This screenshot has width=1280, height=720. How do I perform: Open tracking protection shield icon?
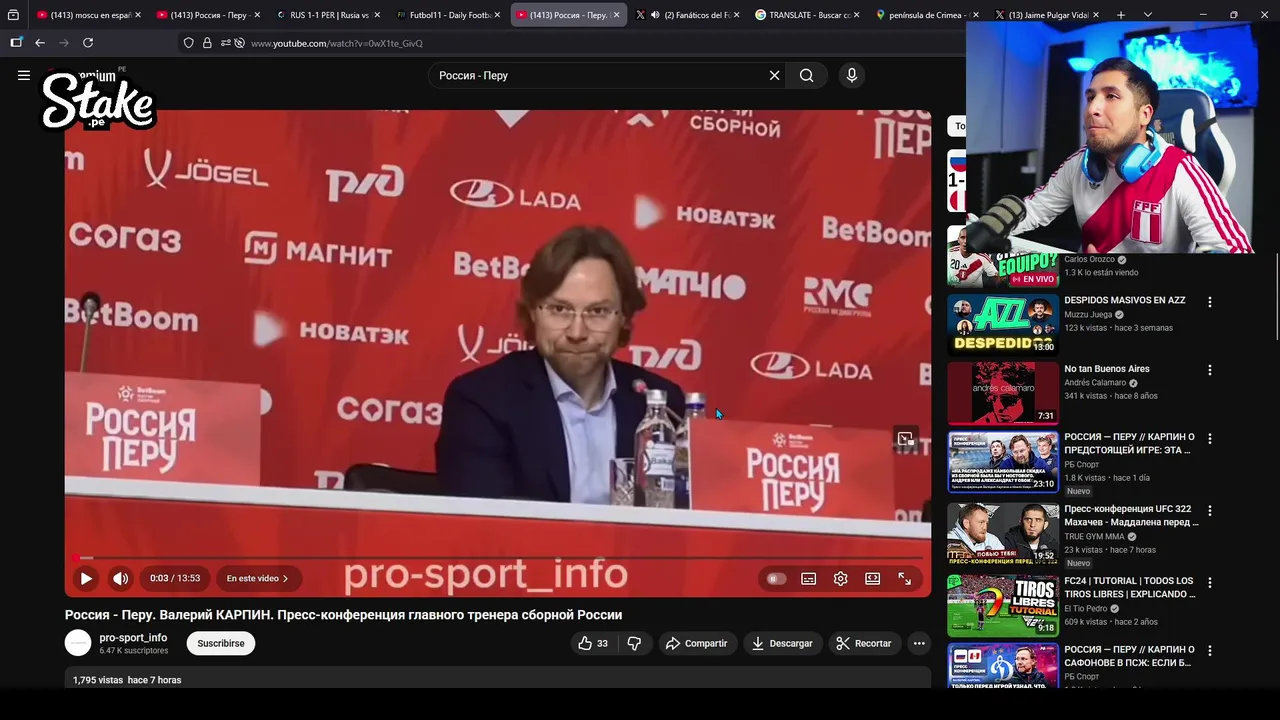click(x=188, y=43)
